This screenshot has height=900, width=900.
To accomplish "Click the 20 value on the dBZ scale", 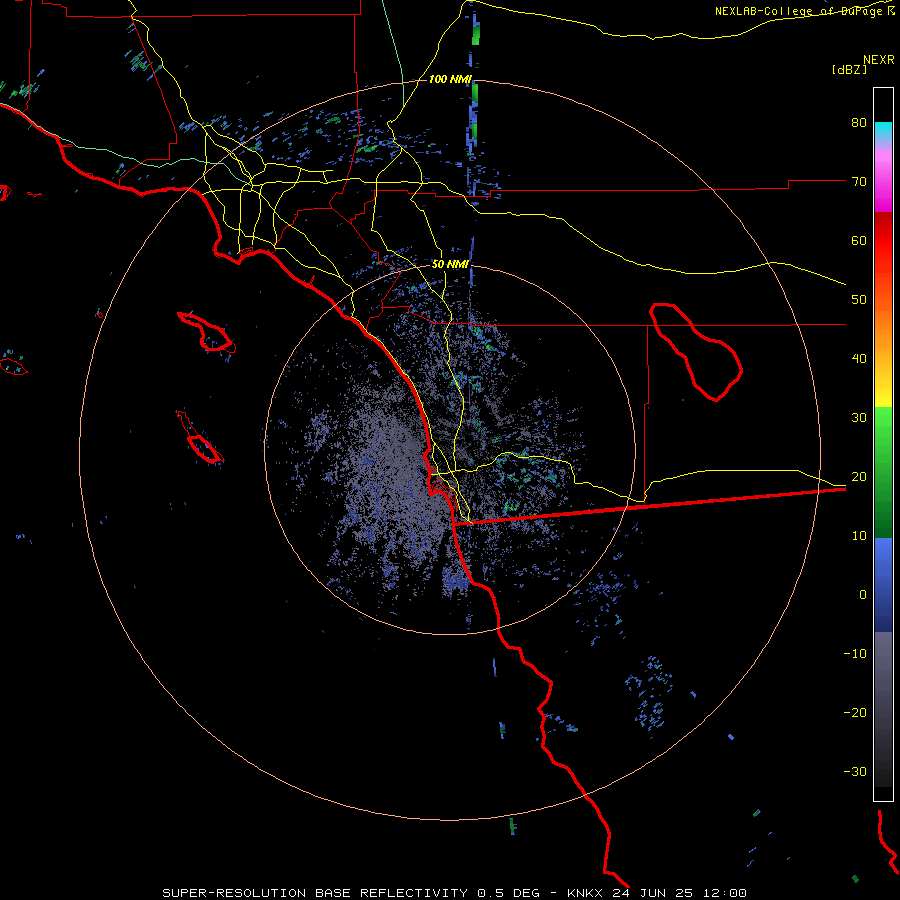I will point(859,477).
